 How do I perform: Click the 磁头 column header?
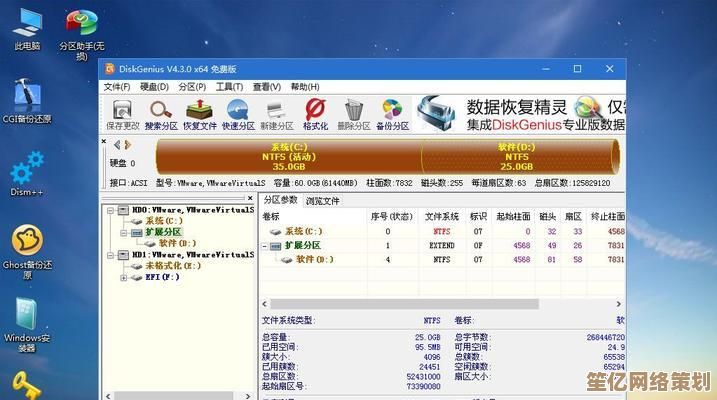pos(548,216)
